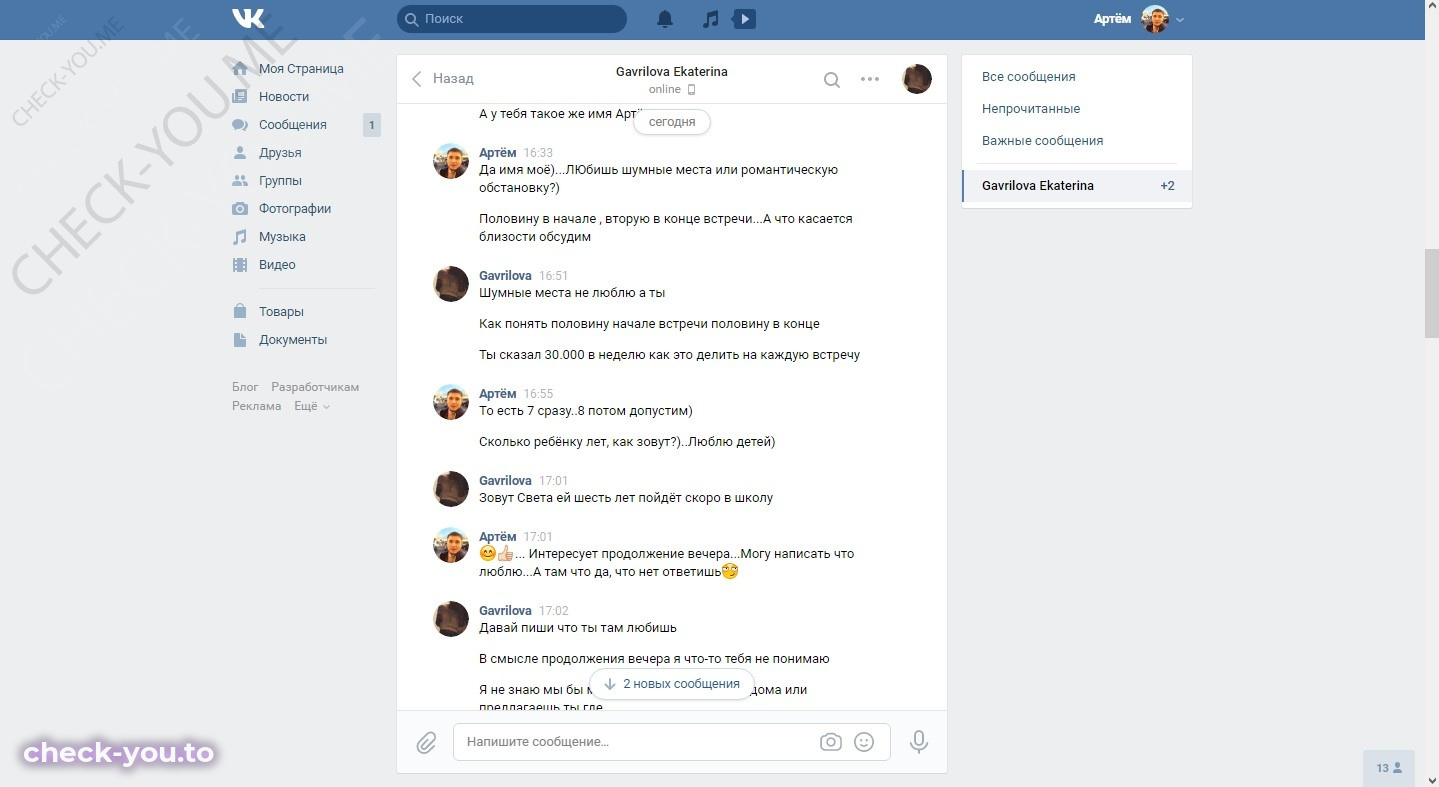Image resolution: width=1439 pixels, height=787 pixels.
Task: Expand Ещё footer dropdown
Action: coord(311,406)
